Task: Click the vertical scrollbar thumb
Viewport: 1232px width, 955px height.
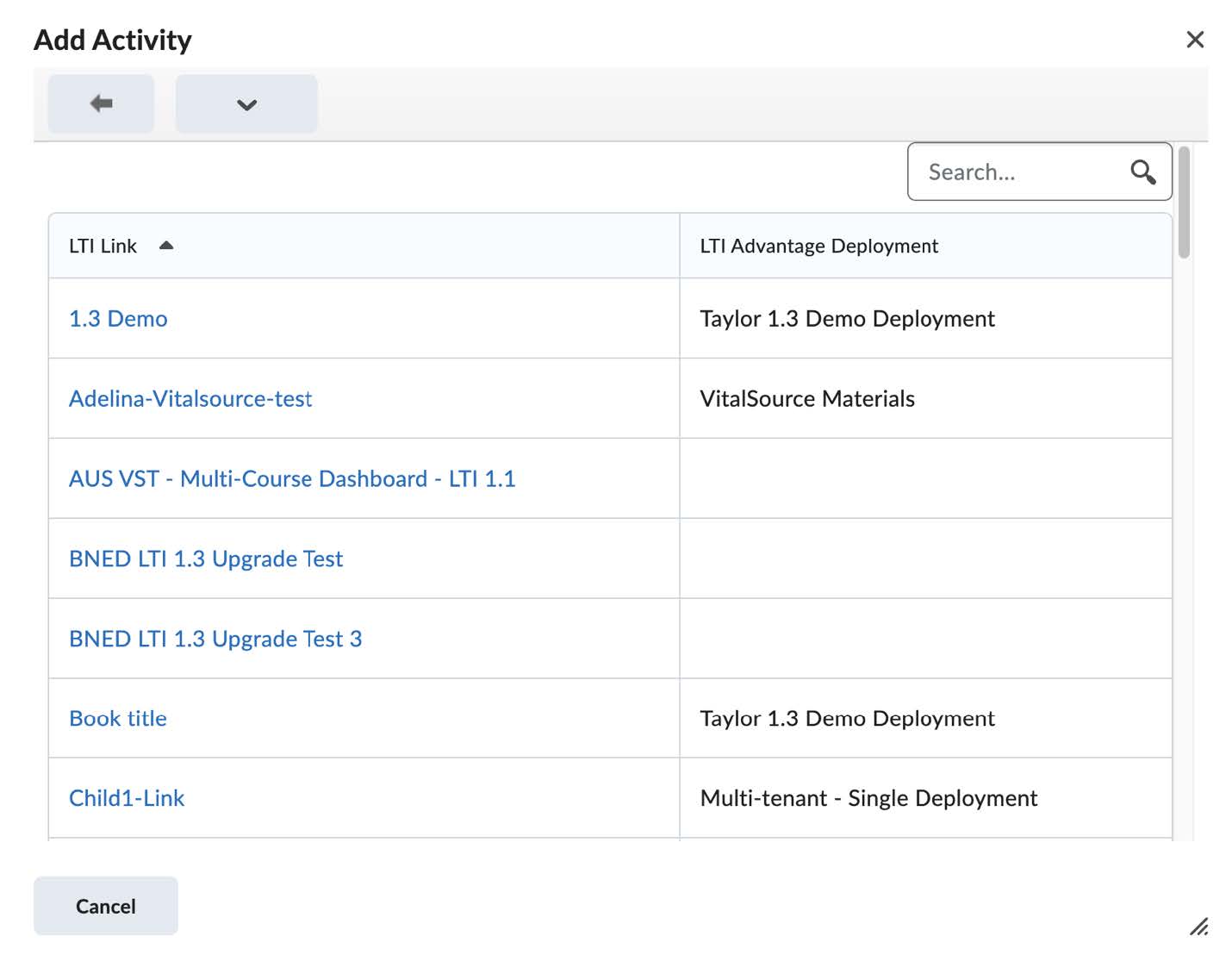Action: click(x=1184, y=203)
